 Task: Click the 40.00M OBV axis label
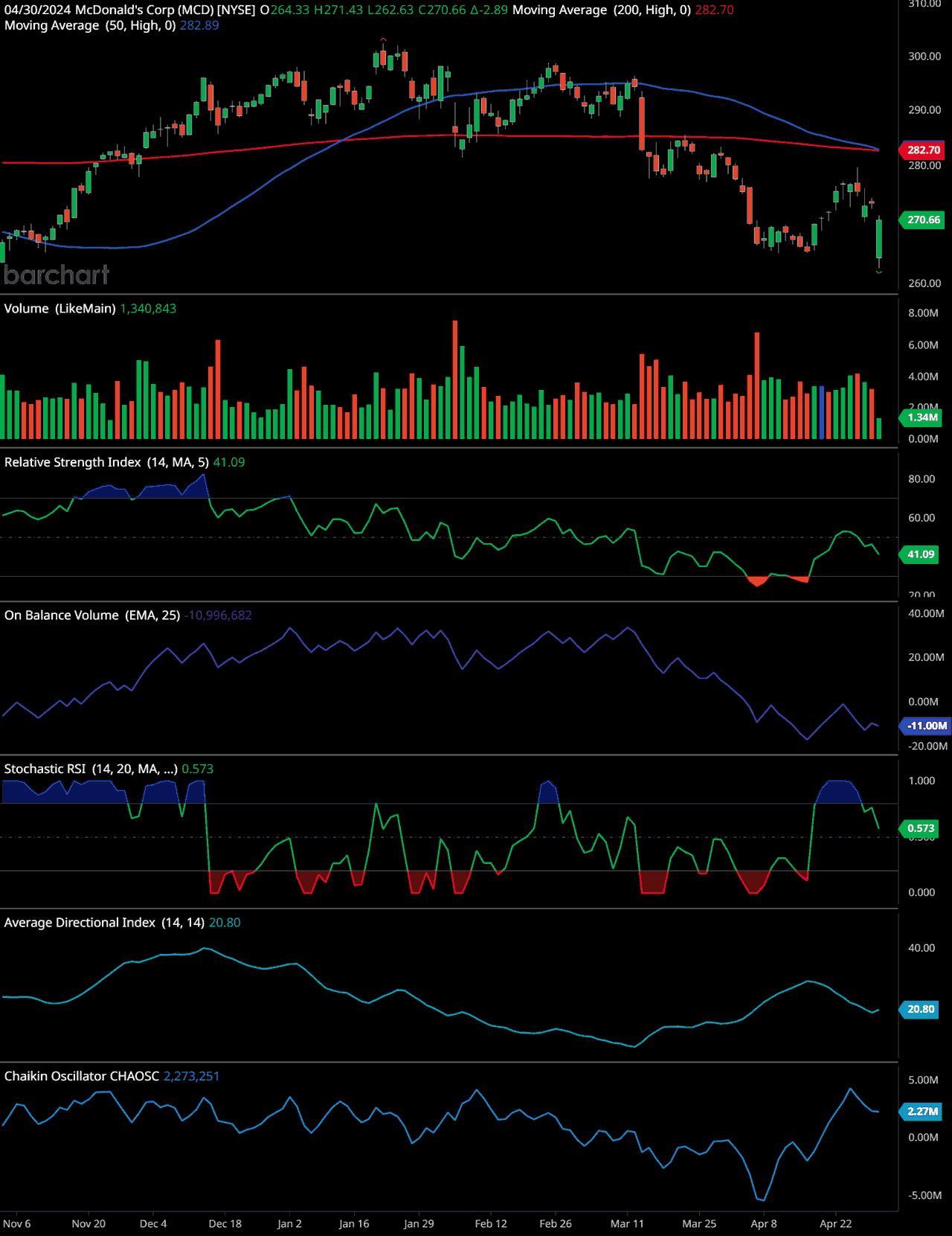pos(926,613)
